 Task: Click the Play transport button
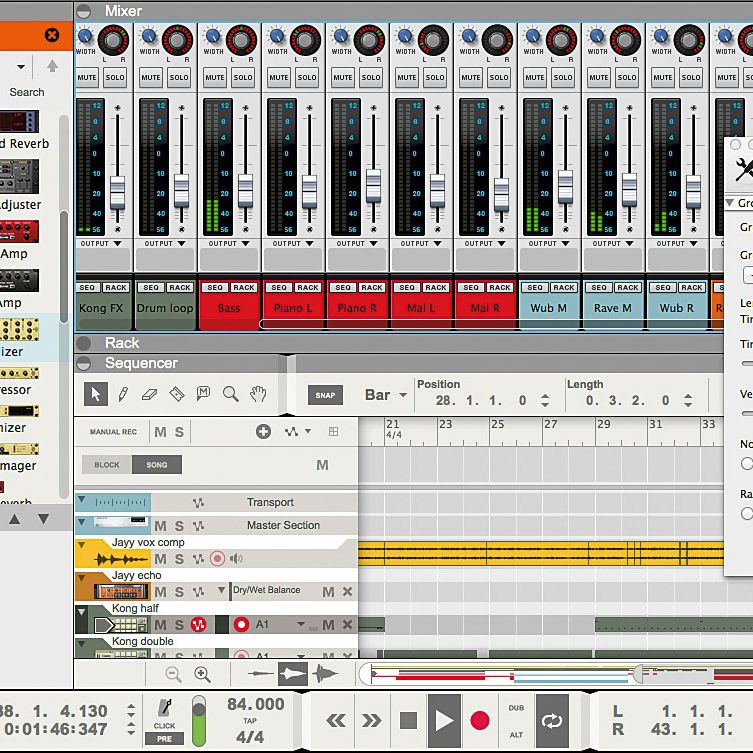coord(444,720)
